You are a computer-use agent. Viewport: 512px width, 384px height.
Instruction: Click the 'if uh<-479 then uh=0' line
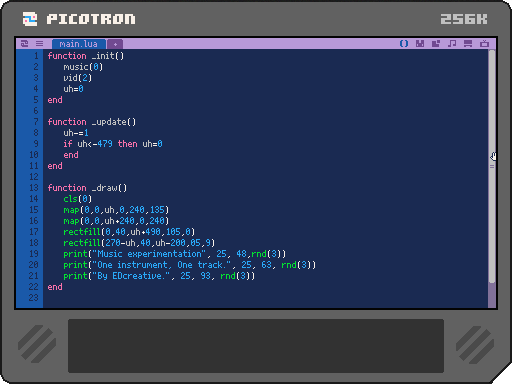coord(113,144)
